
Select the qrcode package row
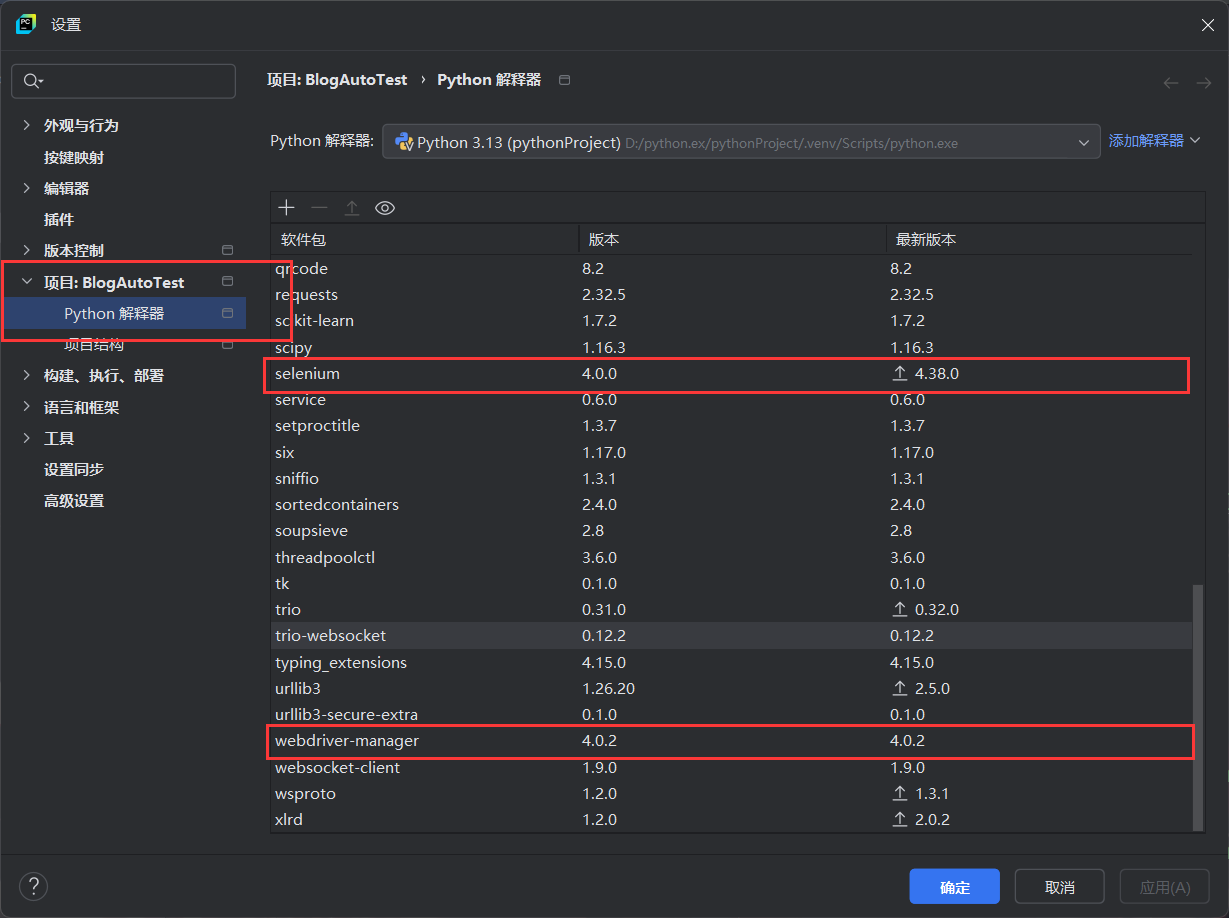(x=731, y=269)
